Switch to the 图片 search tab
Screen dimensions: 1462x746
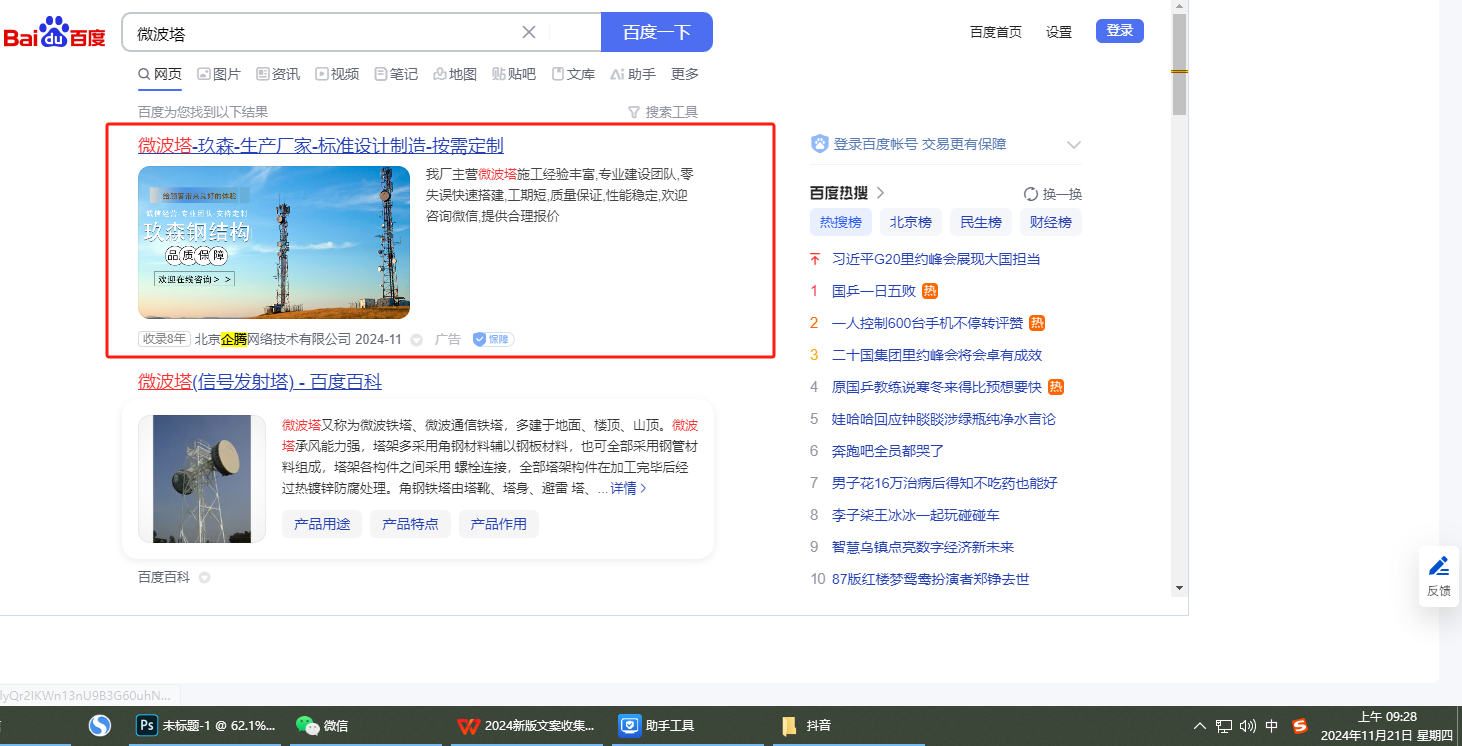pos(219,74)
